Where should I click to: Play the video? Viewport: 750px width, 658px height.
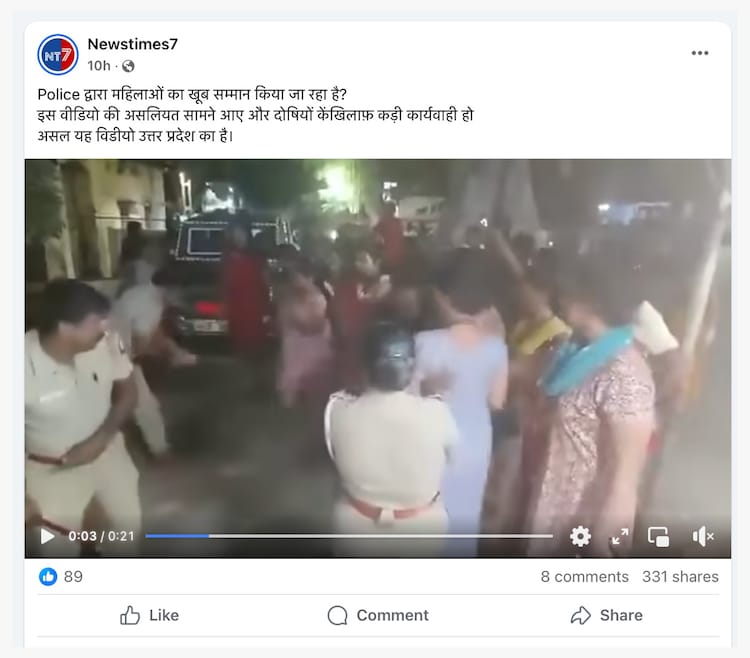tap(47, 536)
